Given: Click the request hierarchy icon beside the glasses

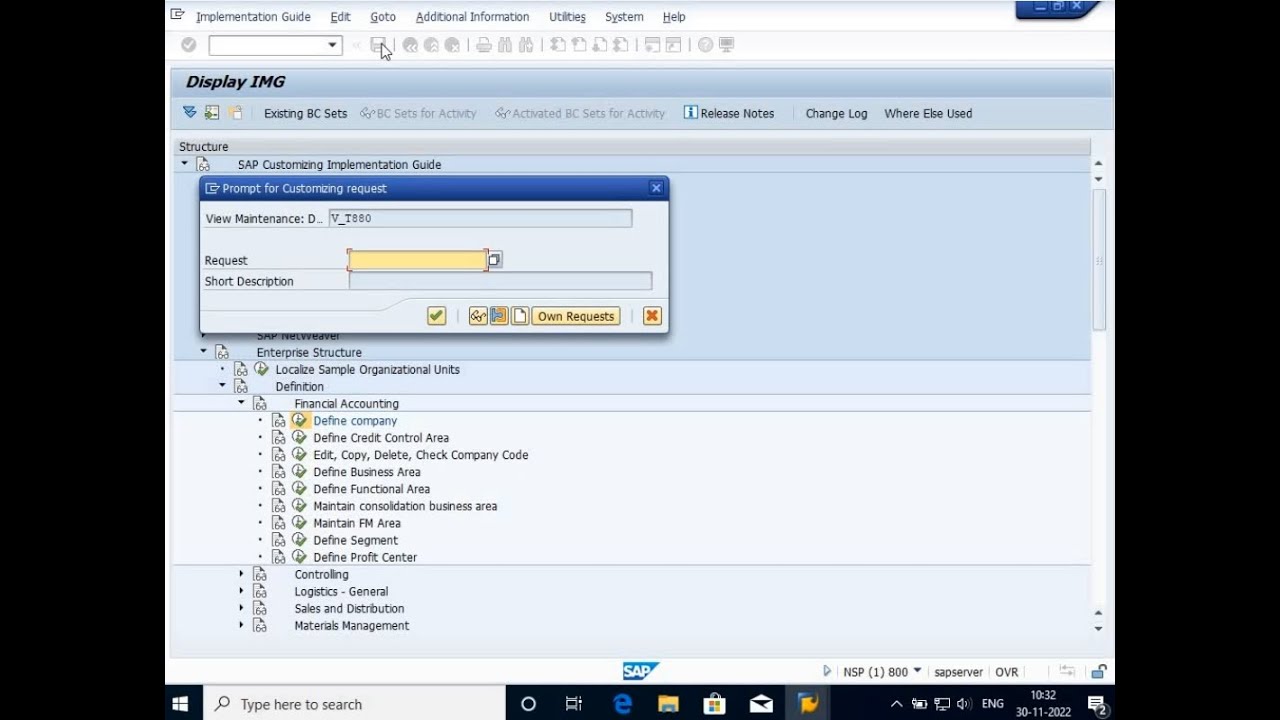Looking at the screenshot, I should pos(499,316).
